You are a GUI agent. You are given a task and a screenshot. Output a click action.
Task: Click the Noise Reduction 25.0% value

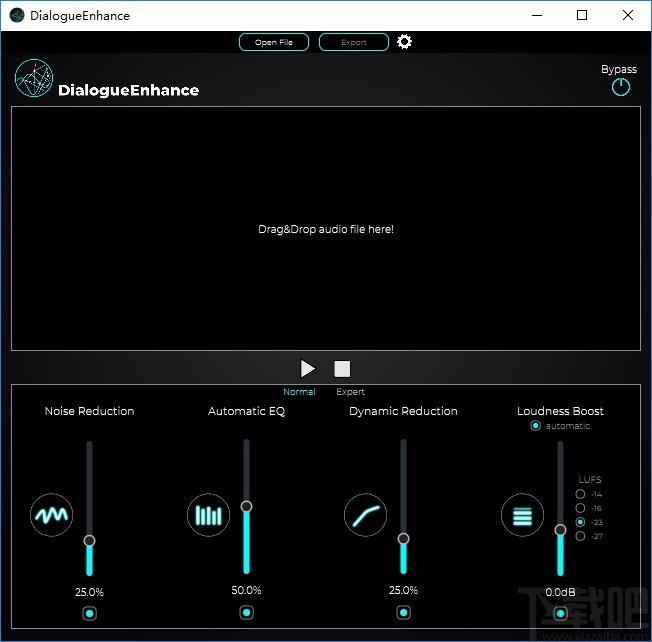tap(89, 592)
